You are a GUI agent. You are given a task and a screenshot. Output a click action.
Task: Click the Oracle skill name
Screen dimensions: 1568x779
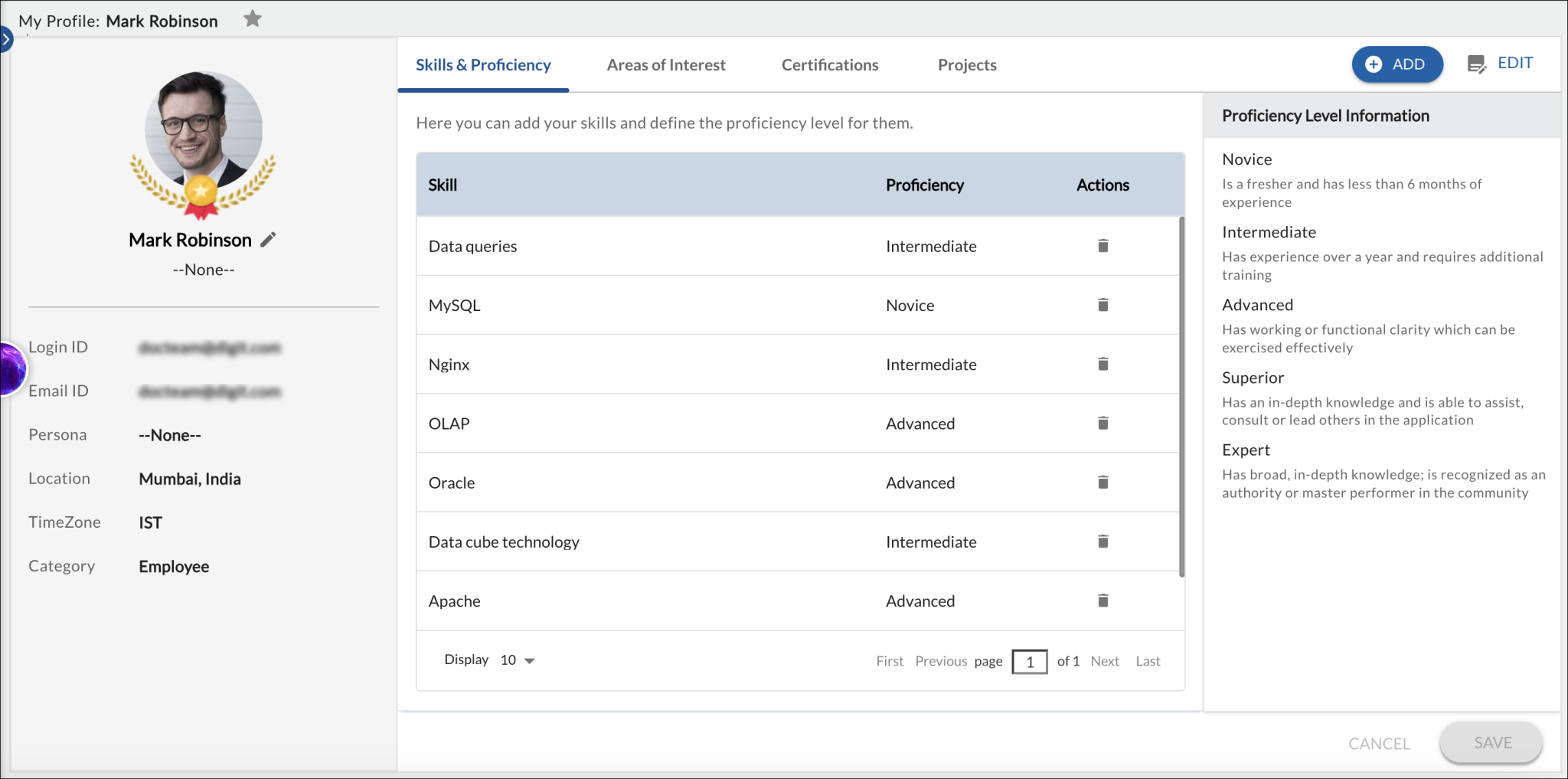(452, 483)
